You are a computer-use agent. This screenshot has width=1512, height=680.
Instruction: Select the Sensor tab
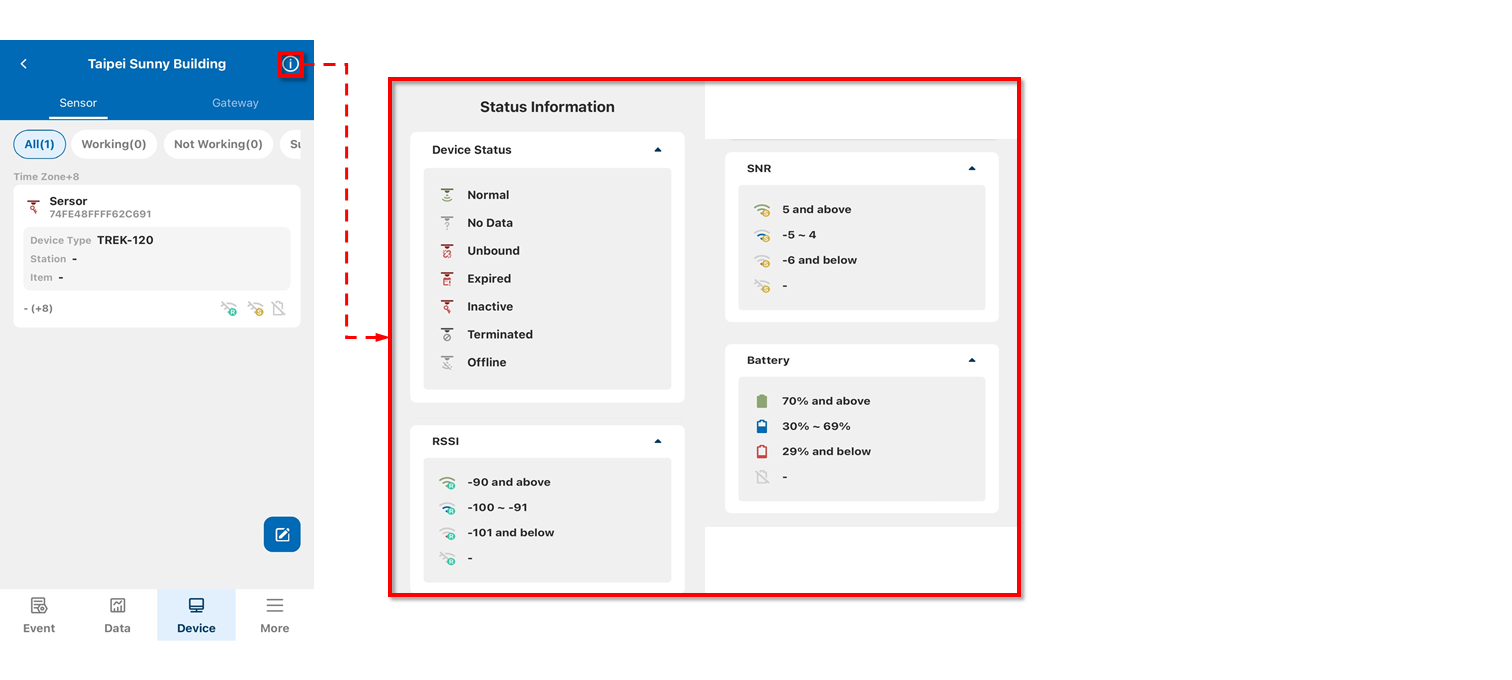(x=78, y=103)
